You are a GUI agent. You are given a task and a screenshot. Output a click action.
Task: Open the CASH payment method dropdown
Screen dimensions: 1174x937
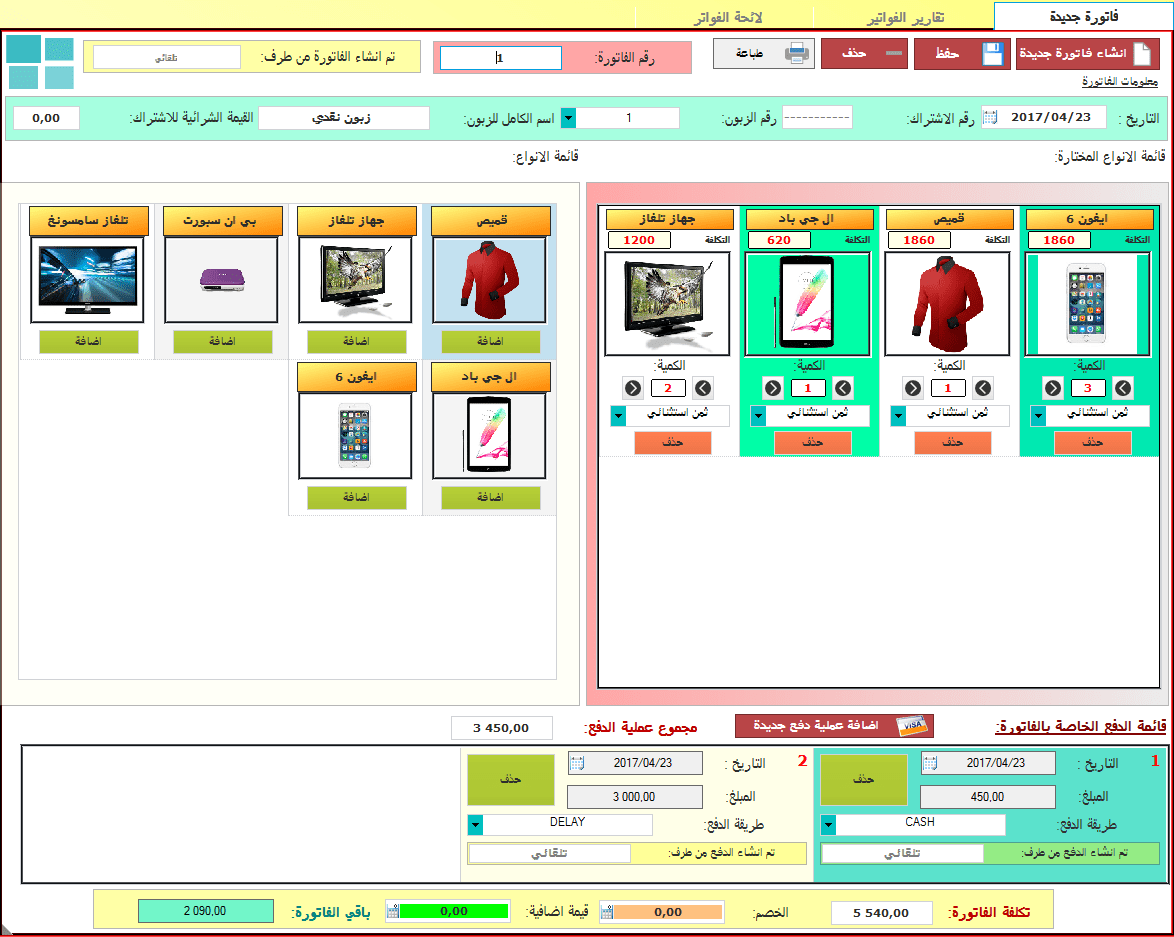coord(828,824)
